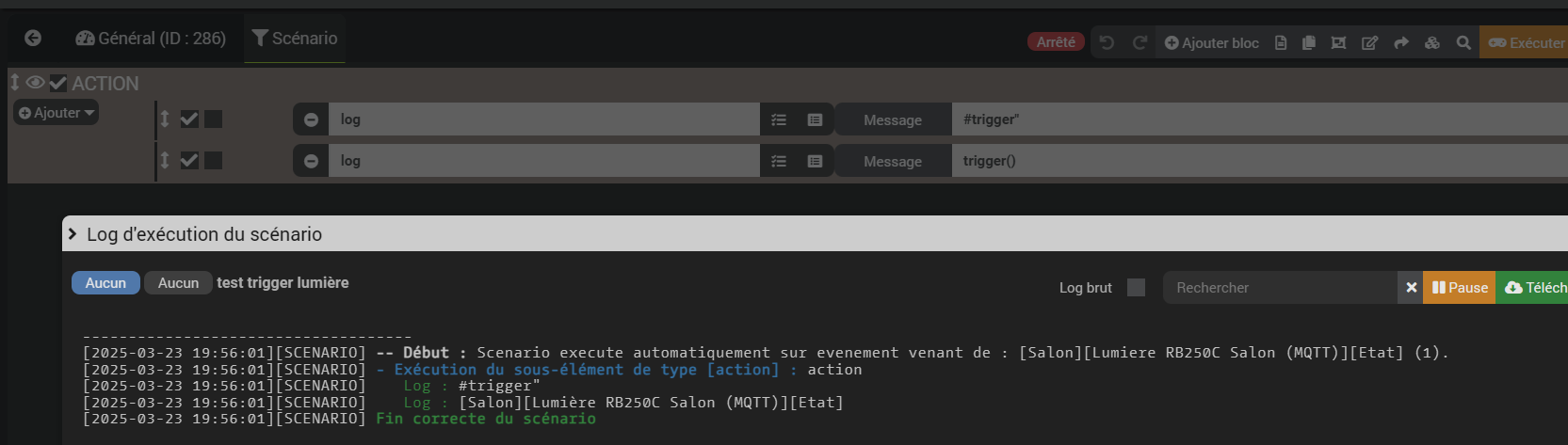The height and width of the screenshot is (445, 1568).
Task: Select the Scénario tab
Action: pos(295,39)
